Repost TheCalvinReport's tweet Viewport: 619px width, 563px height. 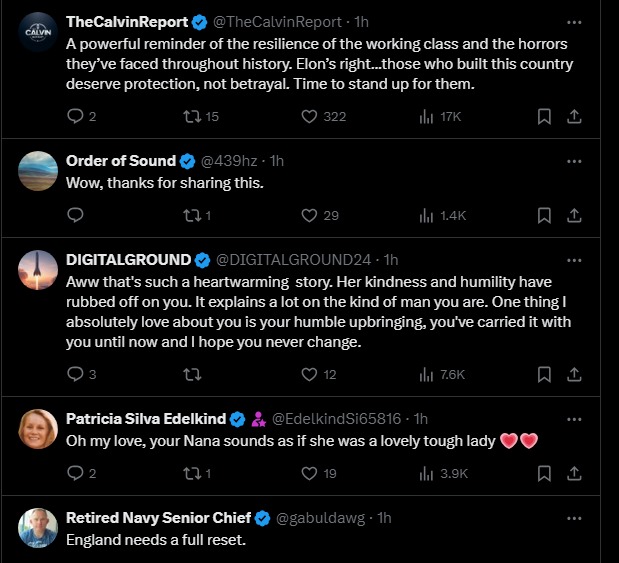point(188,116)
